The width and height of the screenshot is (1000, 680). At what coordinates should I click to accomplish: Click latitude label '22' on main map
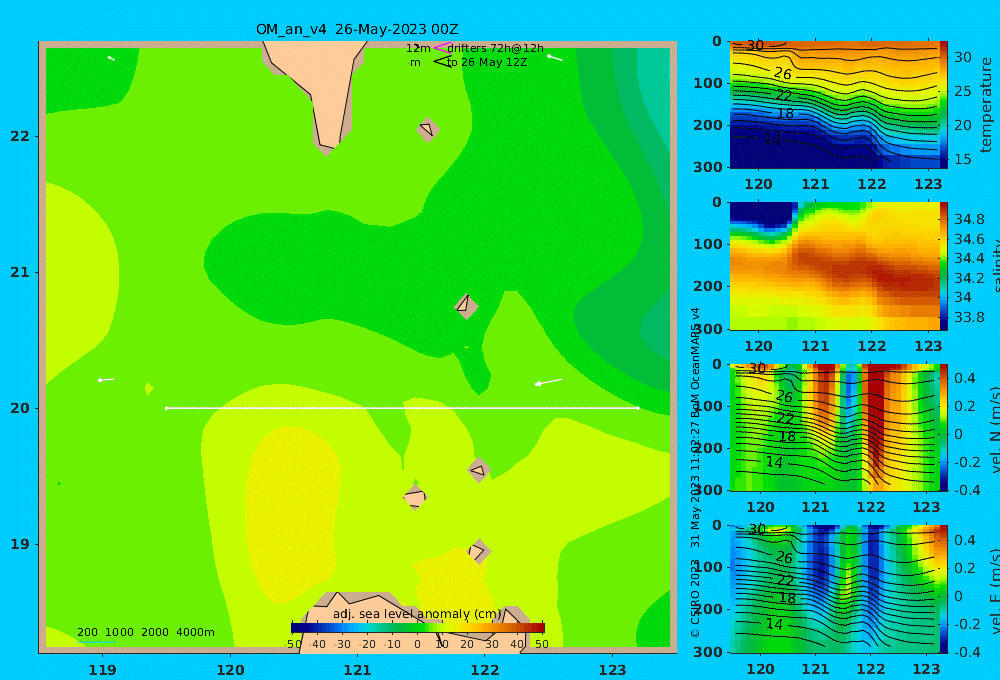(x=20, y=136)
